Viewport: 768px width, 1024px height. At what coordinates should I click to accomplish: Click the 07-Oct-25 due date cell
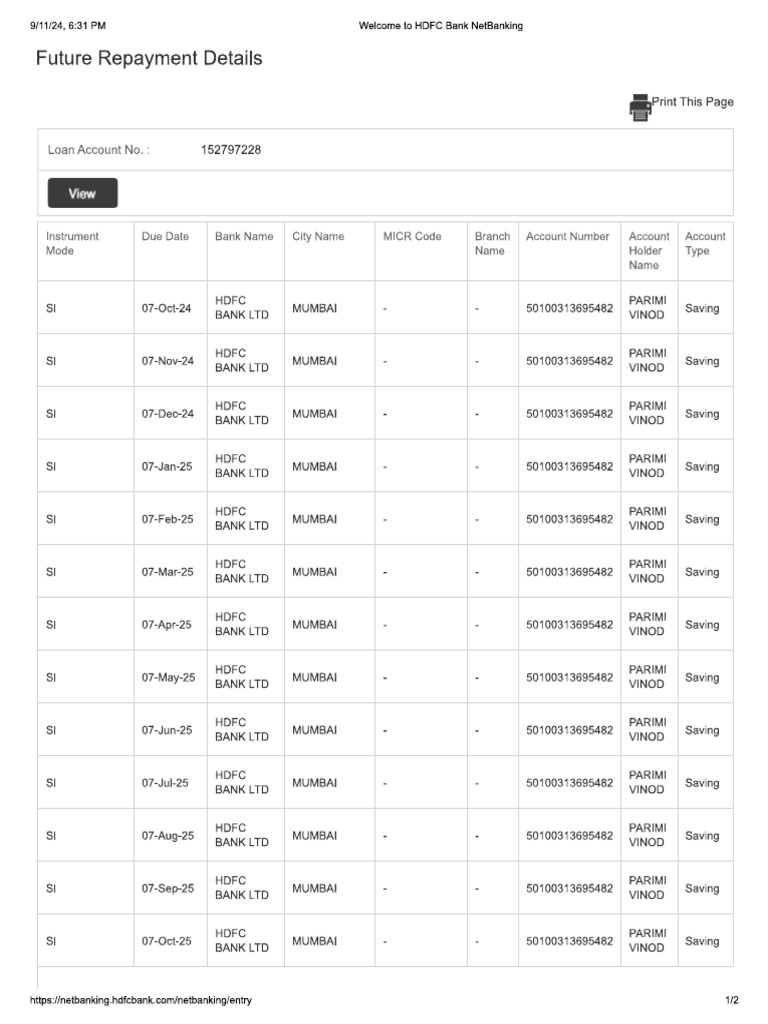(x=166, y=941)
